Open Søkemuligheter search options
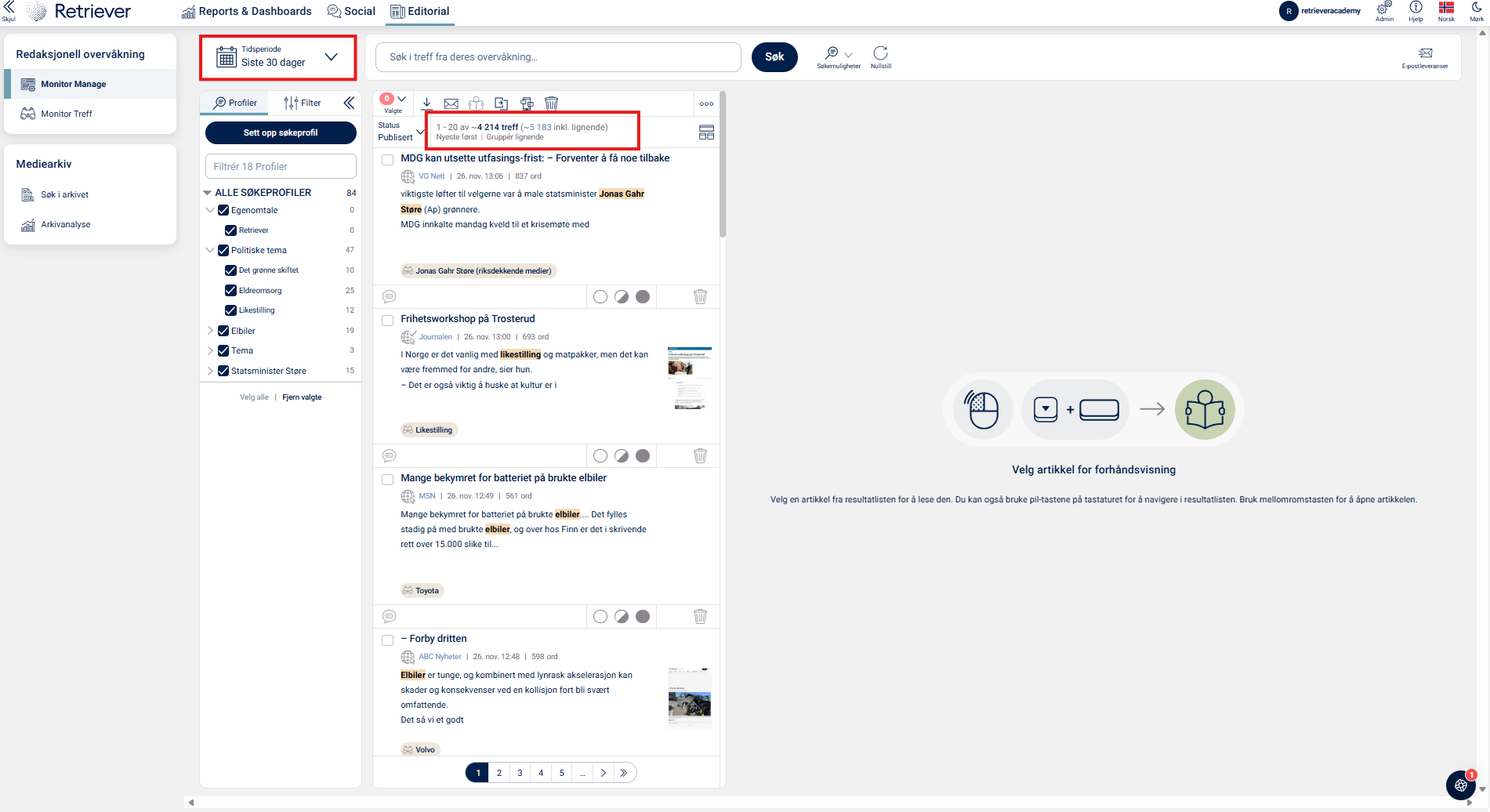Screen dimensions: 1490x812 [839, 56]
